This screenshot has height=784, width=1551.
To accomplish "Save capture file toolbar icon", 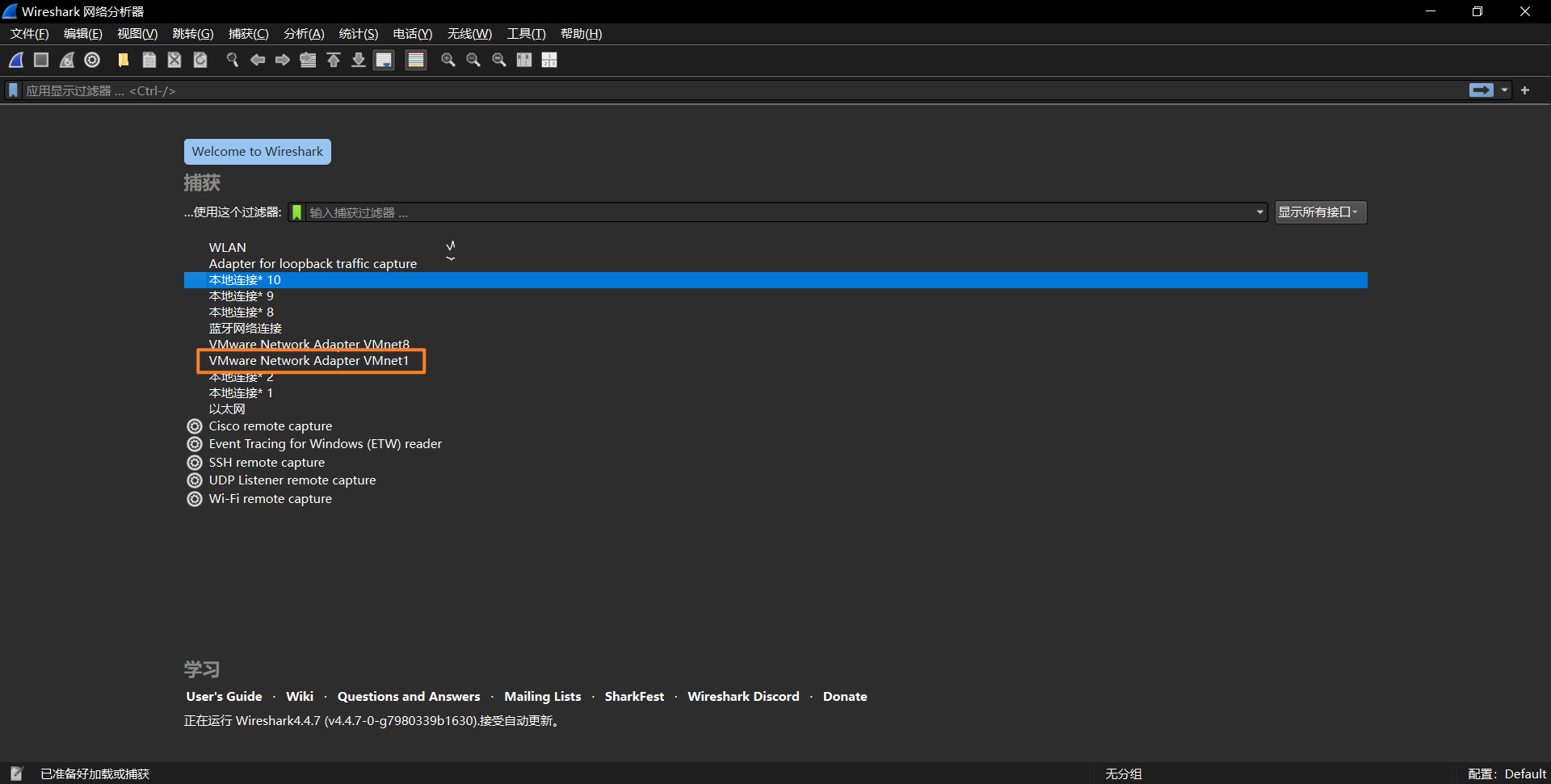I will [x=149, y=60].
